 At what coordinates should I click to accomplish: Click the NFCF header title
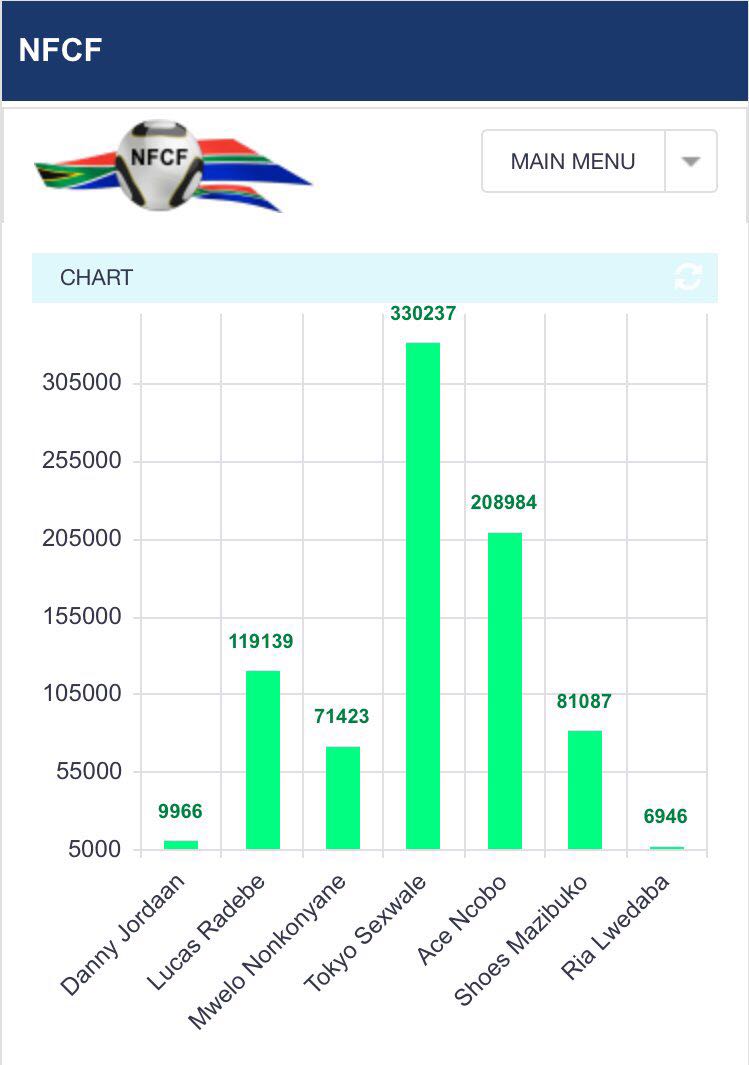pyautogui.click(x=60, y=50)
